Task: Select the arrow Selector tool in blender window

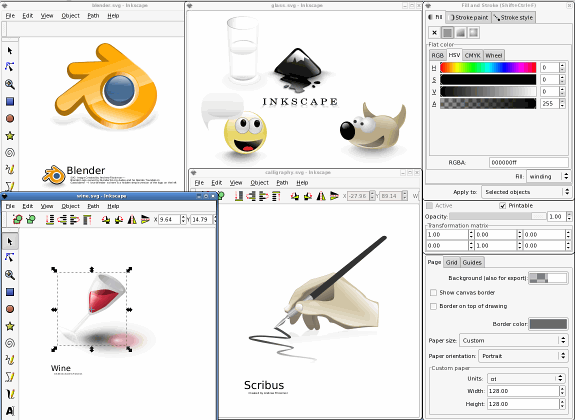Action: click(10, 51)
